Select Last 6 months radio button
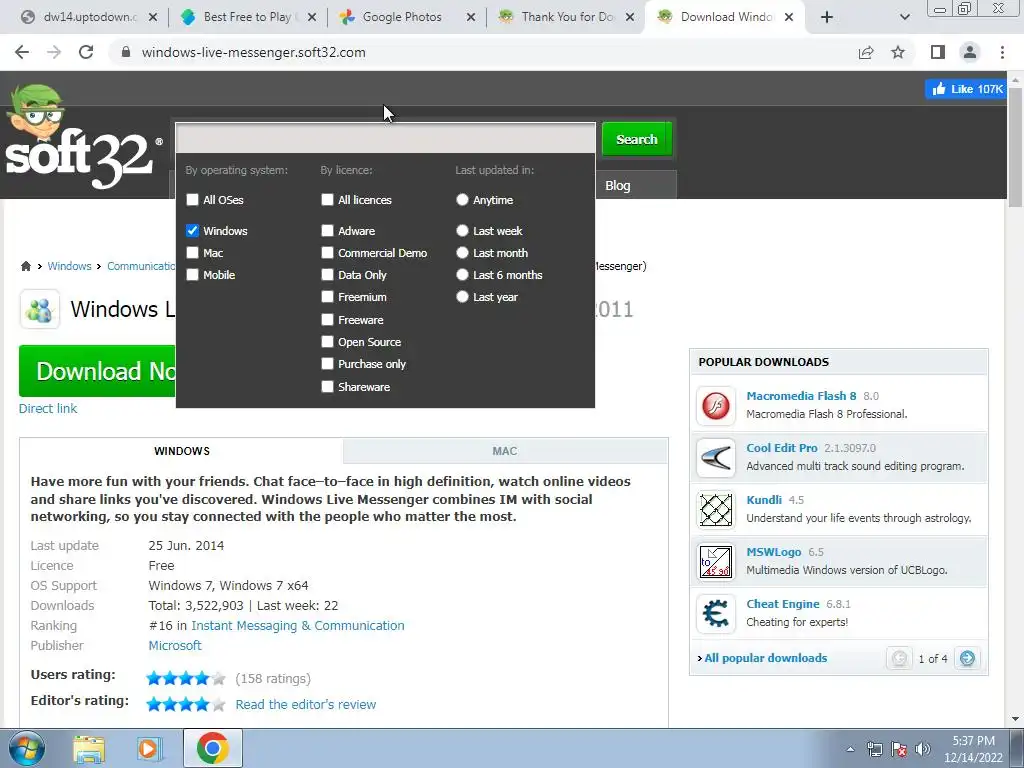Viewport: 1024px width, 768px height. (462, 275)
